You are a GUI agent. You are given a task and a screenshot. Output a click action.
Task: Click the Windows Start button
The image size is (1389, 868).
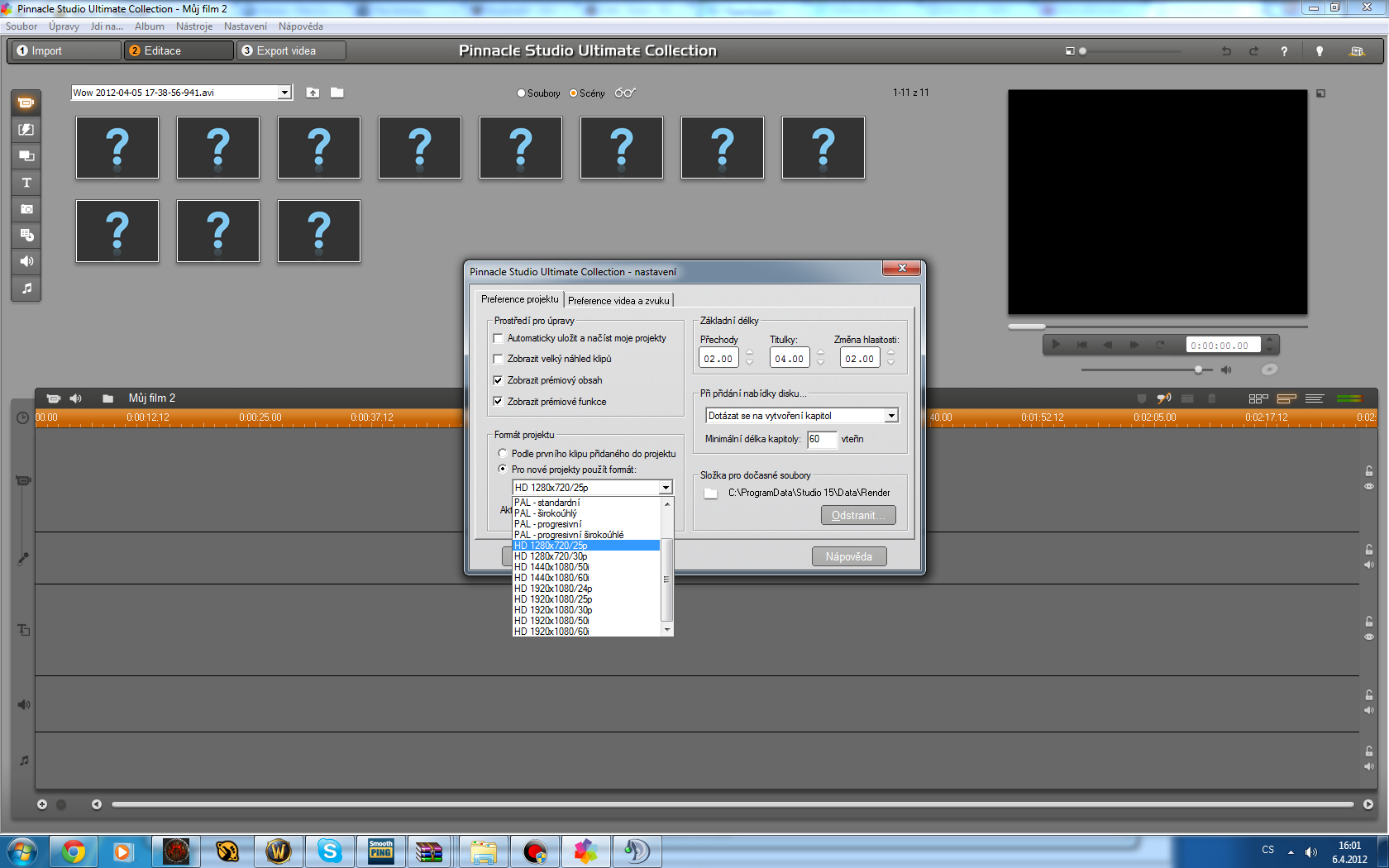click(21, 851)
